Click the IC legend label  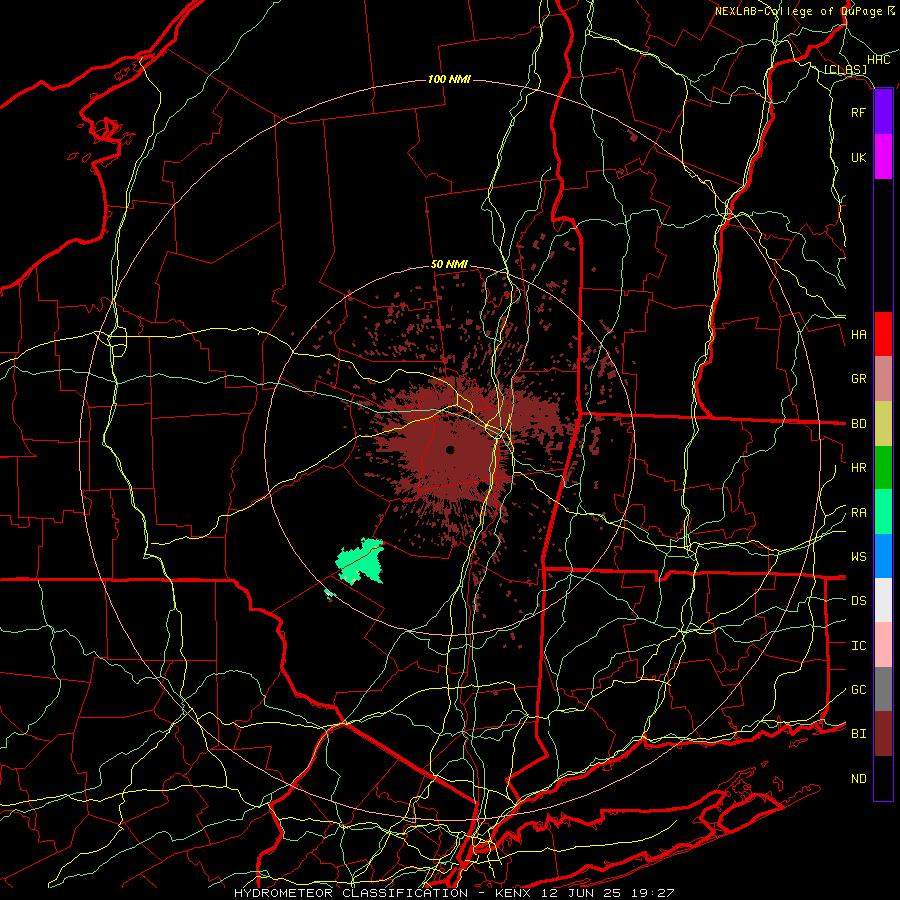tap(858, 646)
